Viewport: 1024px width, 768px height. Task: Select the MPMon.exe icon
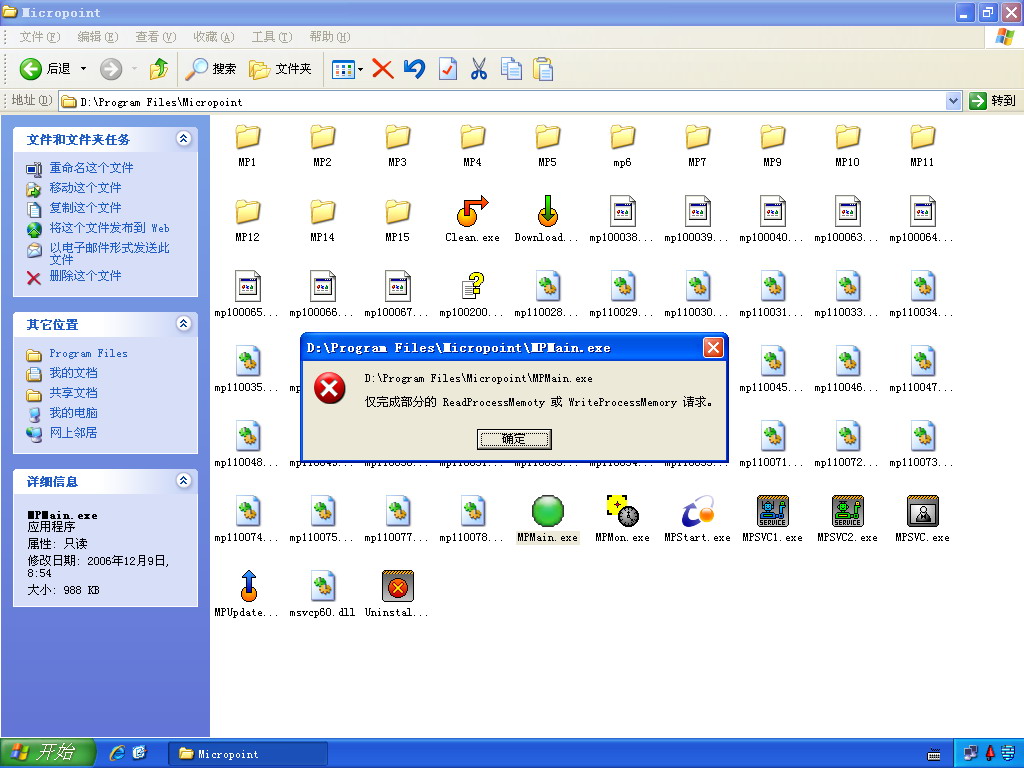pyautogui.click(x=622, y=511)
